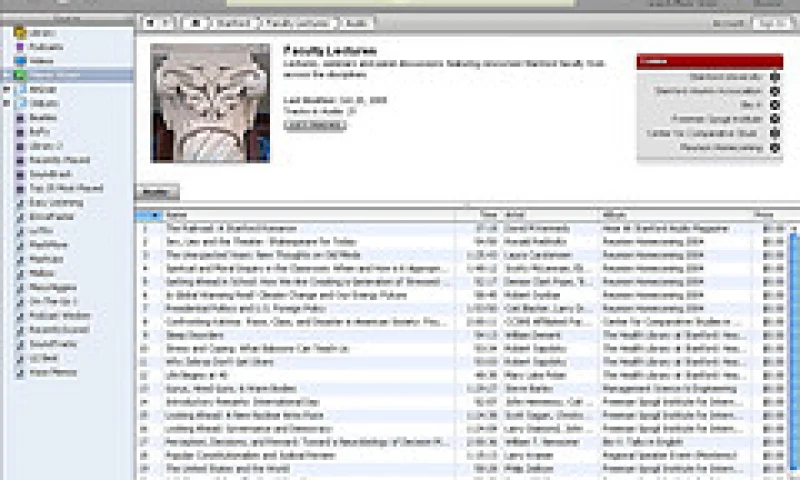Click the Library icon in the sidebar
800x480 pixels.
tap(19, 33)
